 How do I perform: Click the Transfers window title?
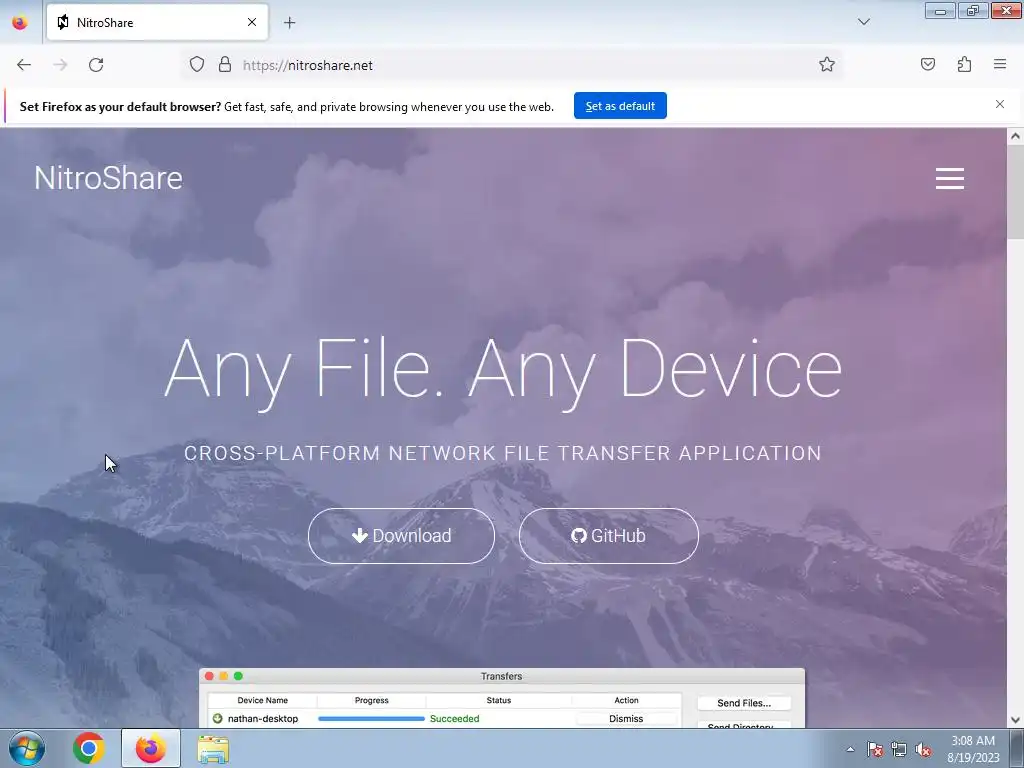(x=501, y=676)
